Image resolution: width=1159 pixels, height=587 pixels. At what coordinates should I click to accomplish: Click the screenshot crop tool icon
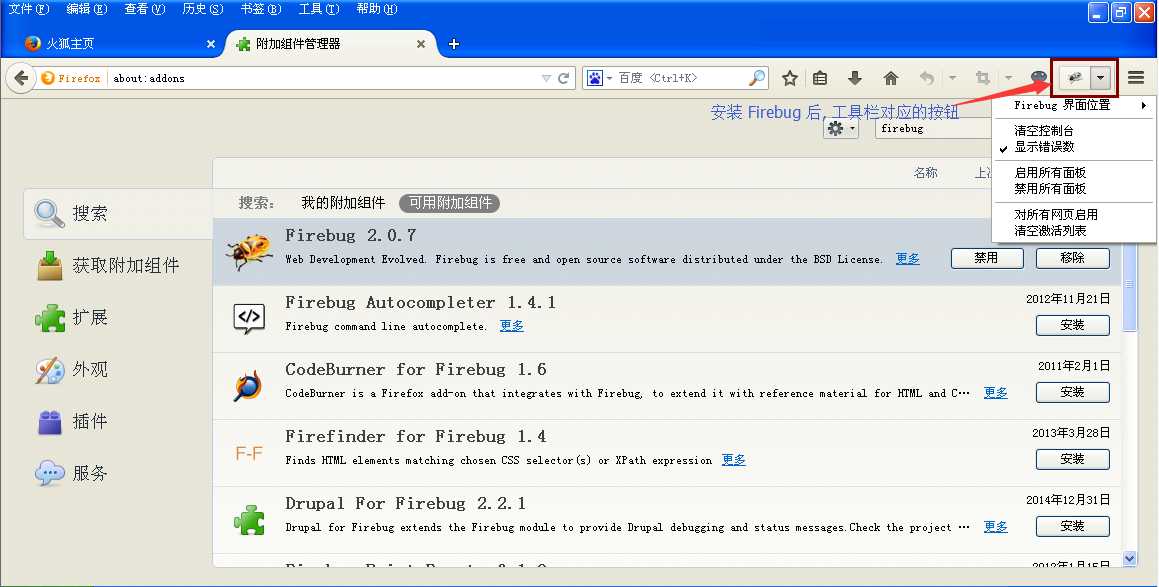tap(982, 78)
